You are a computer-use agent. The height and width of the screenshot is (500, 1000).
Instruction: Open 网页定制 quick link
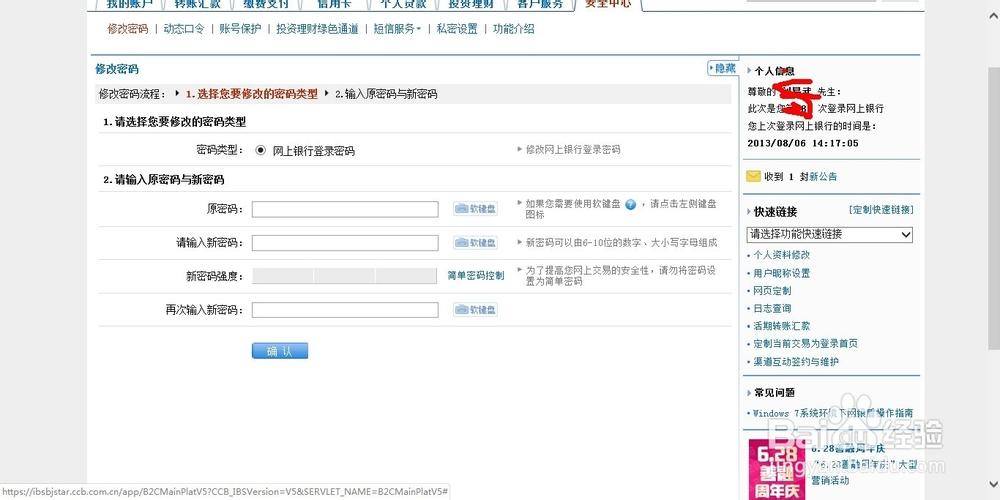click(772, 291)
